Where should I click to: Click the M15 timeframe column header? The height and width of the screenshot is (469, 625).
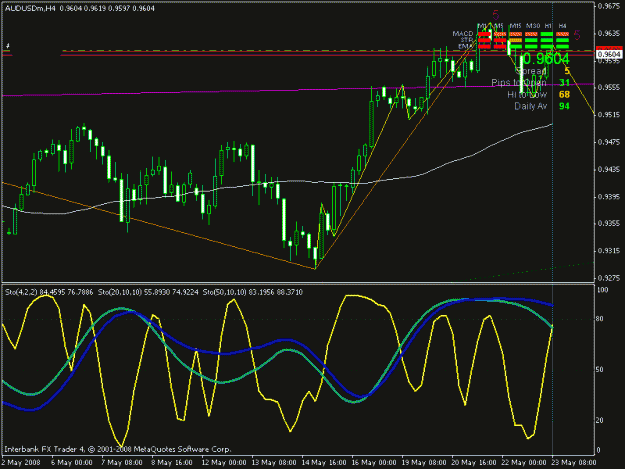(x=515, y=26)
